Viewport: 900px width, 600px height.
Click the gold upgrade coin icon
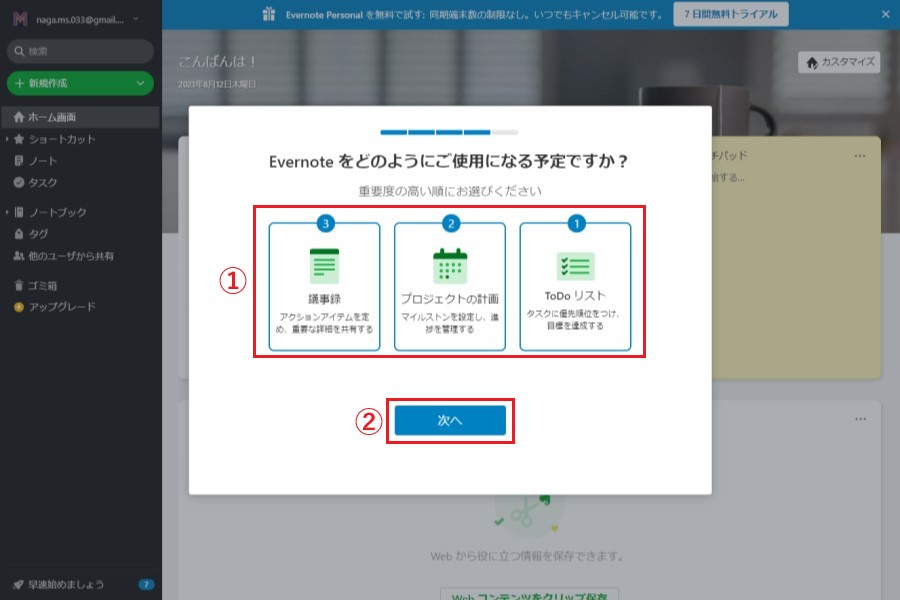coord(19,307)
